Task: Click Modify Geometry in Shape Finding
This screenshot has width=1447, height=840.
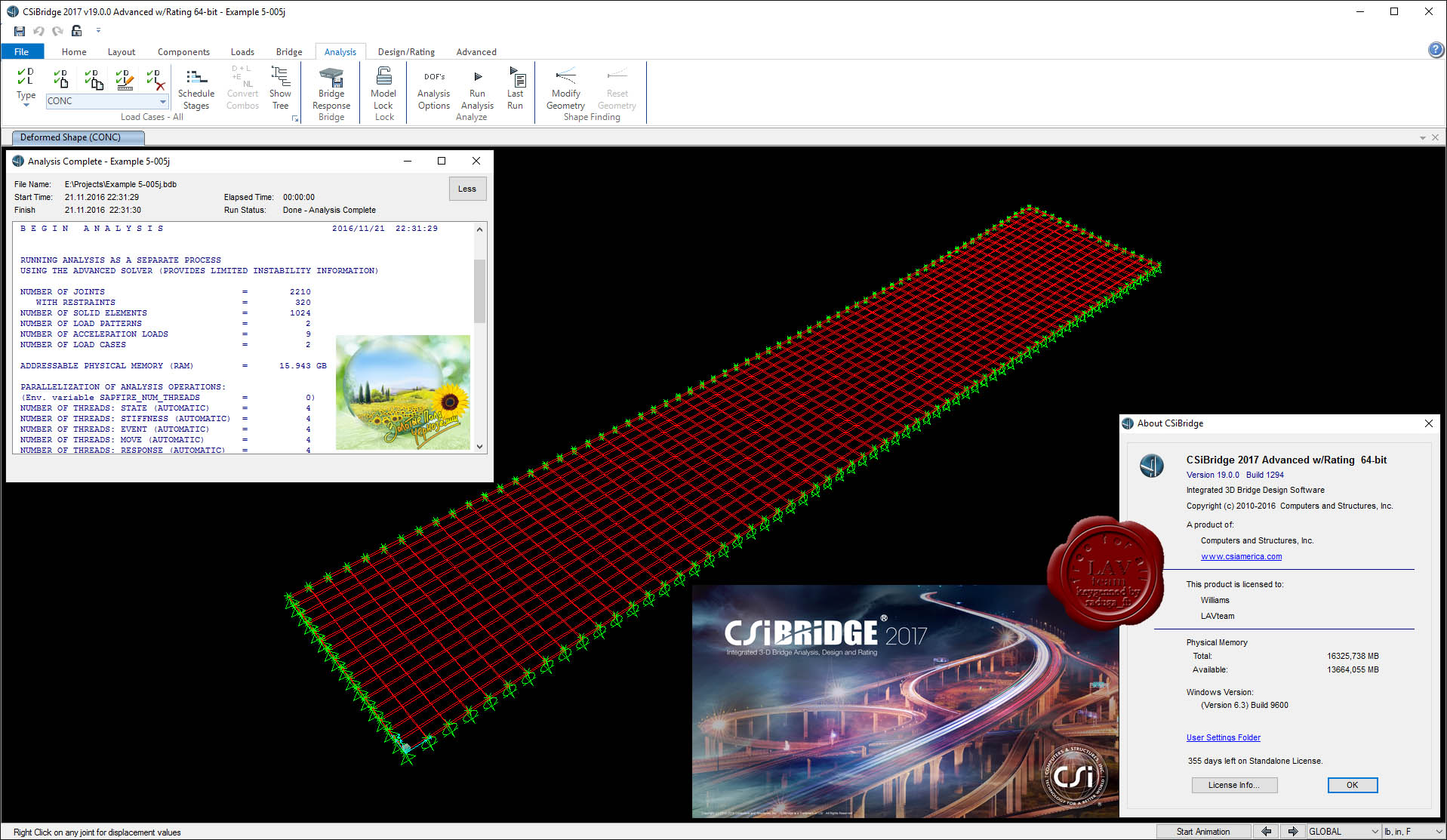Action: tap(565, 89)
